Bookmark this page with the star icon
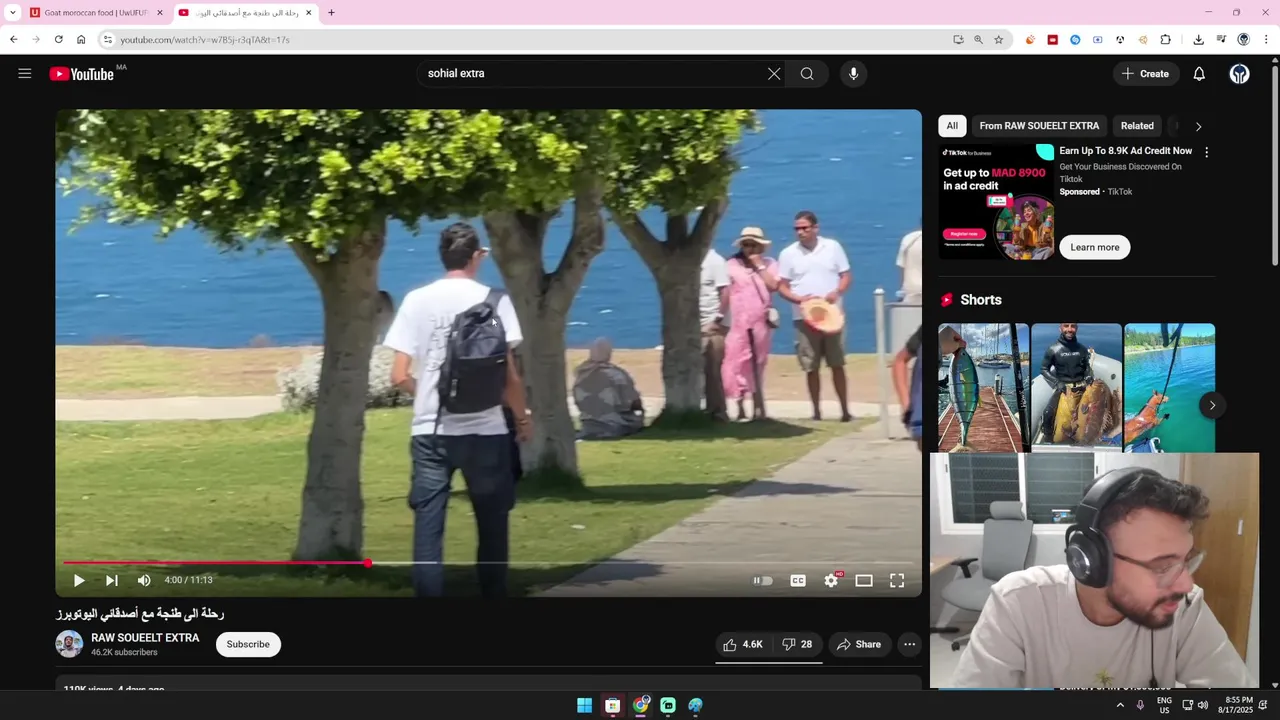This screenshot has height=720, width=1280. click(998, 40)
